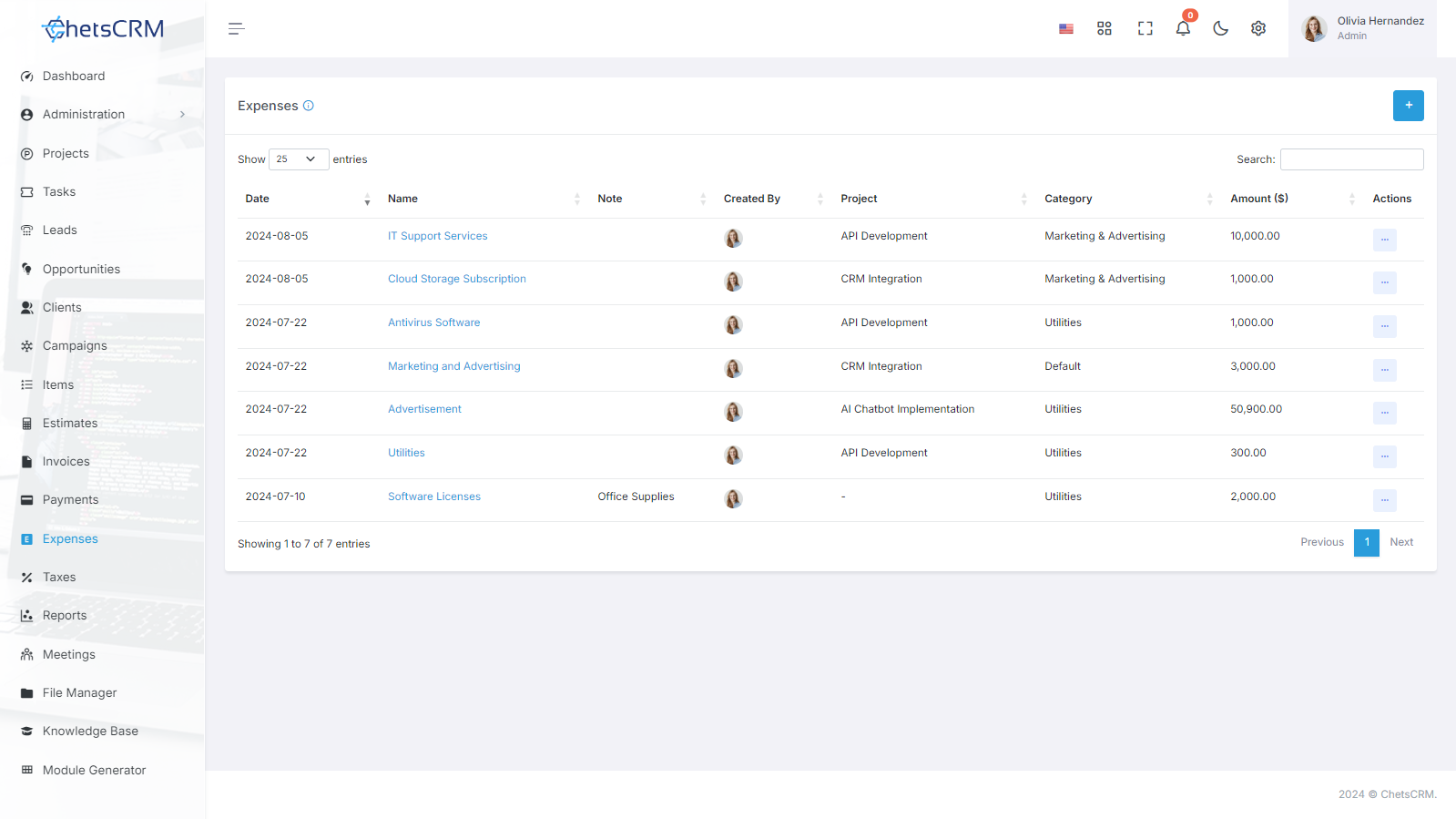Switch to dark mode moon icon
The image size is (1456, 819).
pyautogui.click(x=1221, y=29)
